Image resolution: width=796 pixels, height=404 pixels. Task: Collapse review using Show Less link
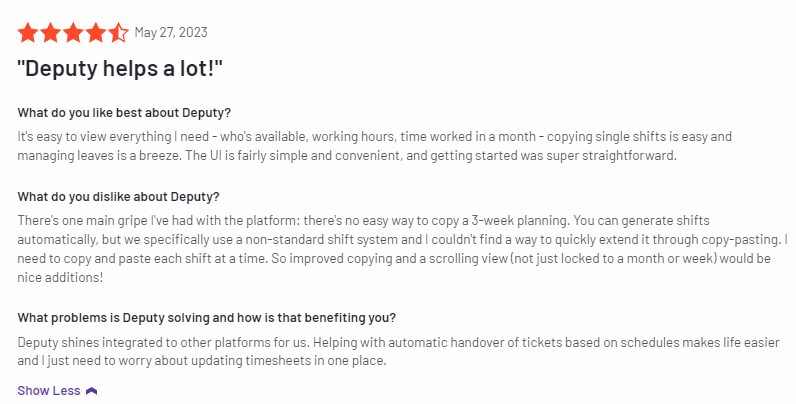click(49, 390)
